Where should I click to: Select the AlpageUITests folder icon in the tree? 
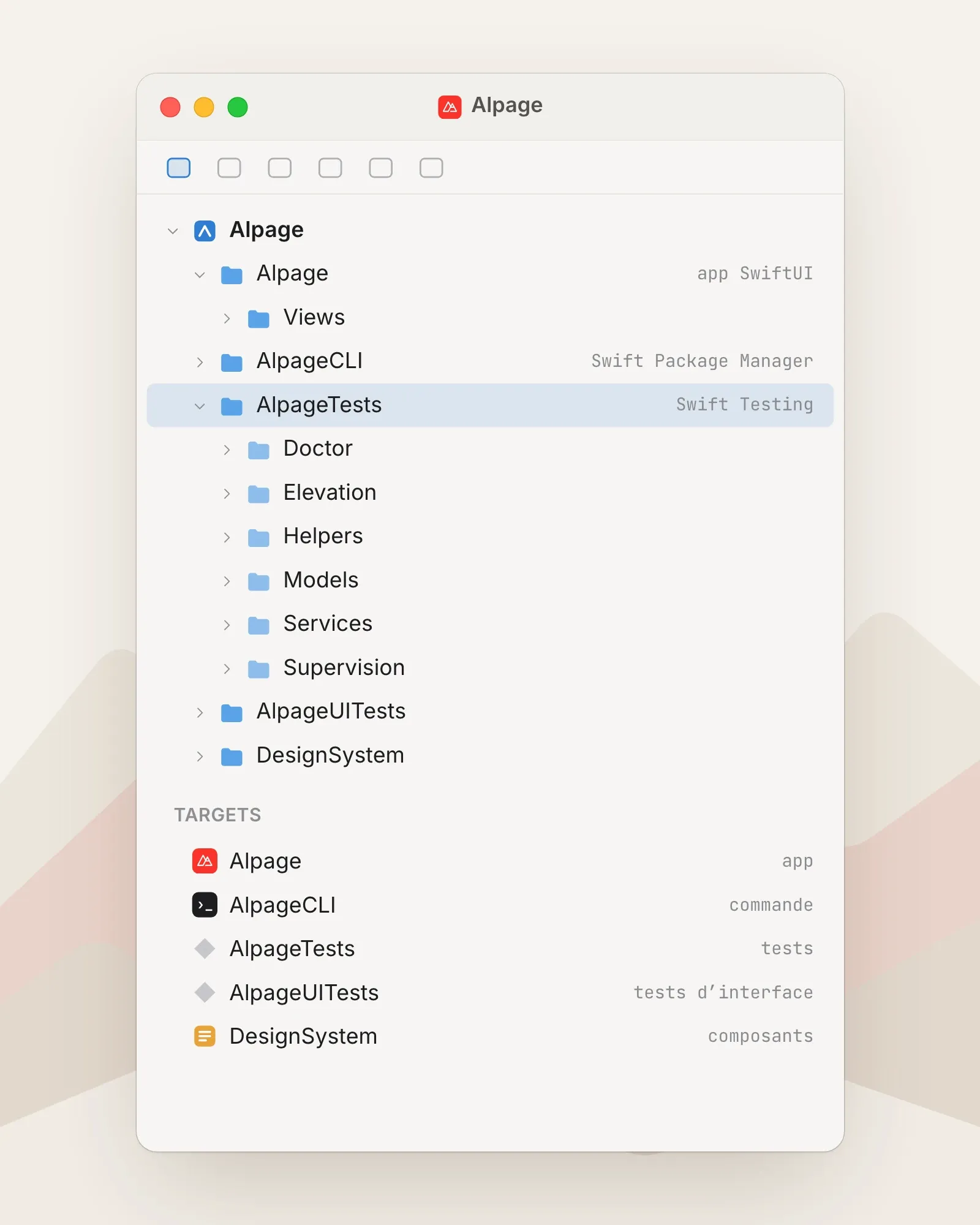tap(232, 712)
